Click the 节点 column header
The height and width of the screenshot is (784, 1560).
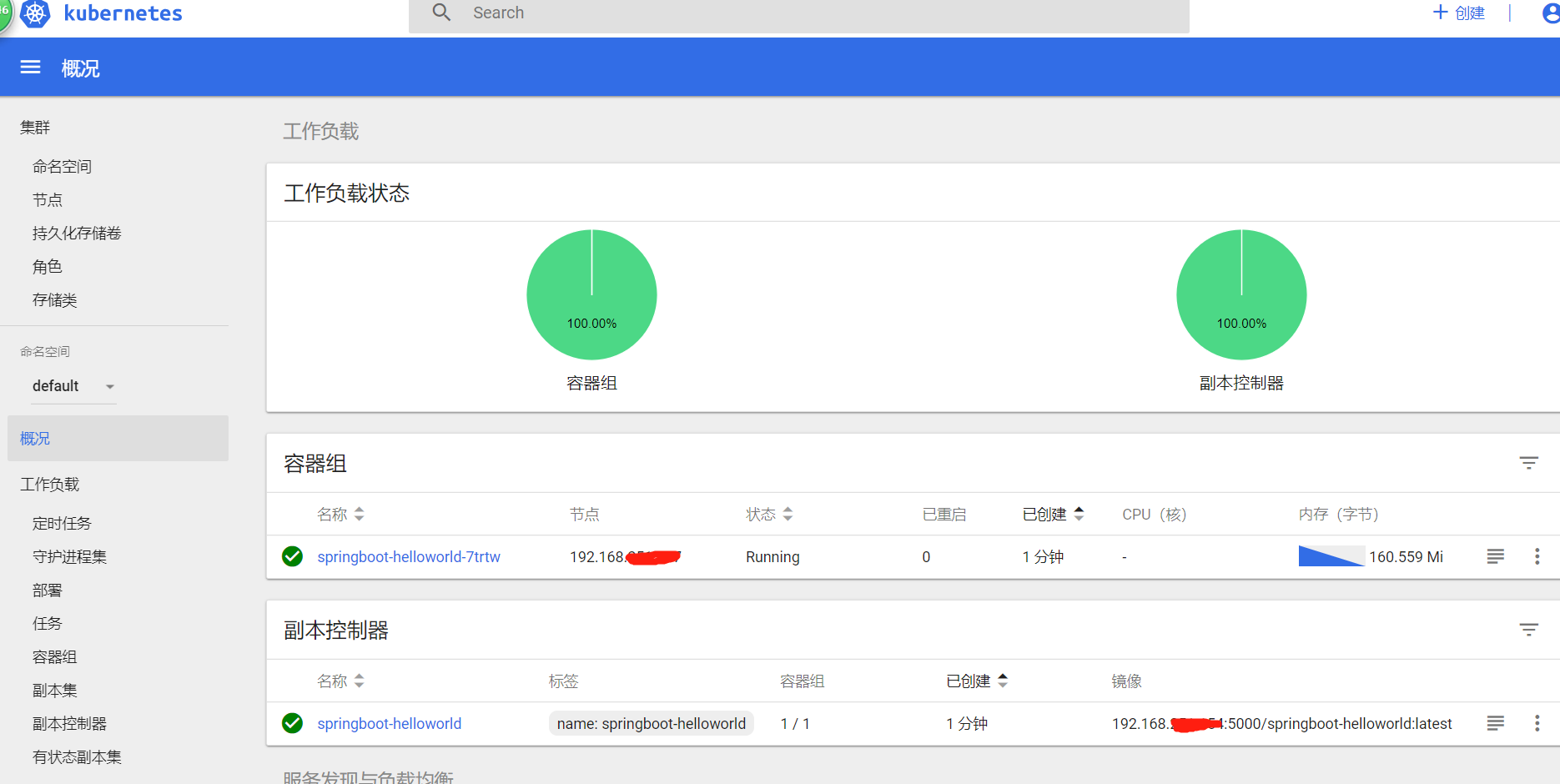coord(585,515)
